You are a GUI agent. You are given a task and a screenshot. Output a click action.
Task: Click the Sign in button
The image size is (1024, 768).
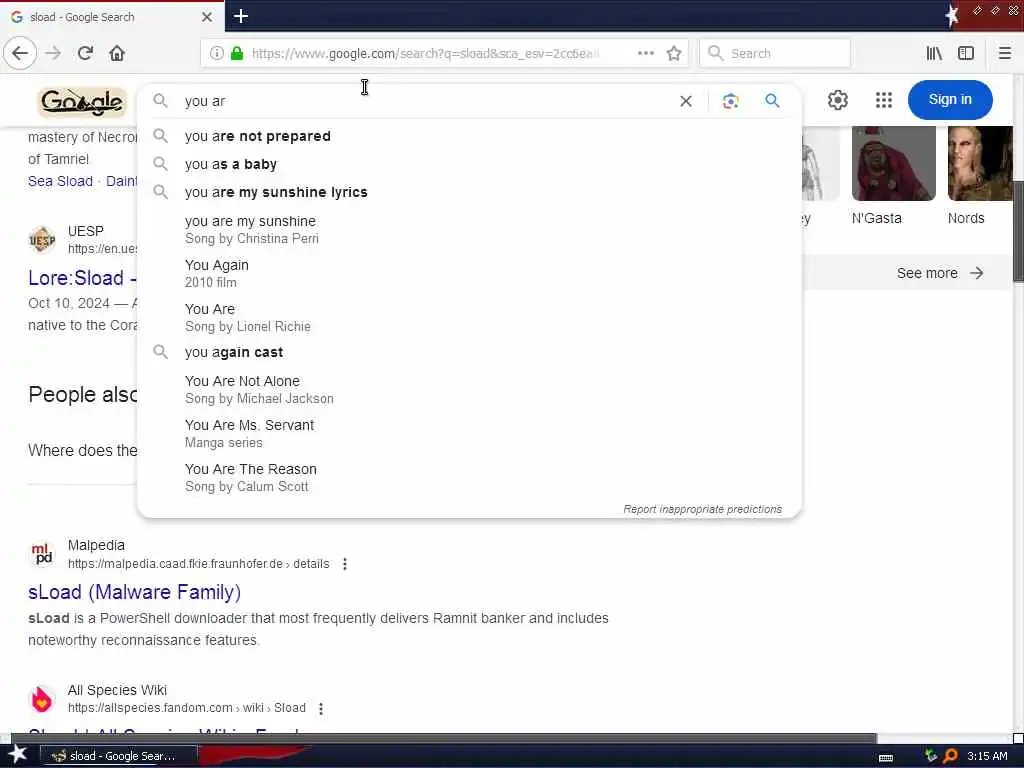point(950,100)
